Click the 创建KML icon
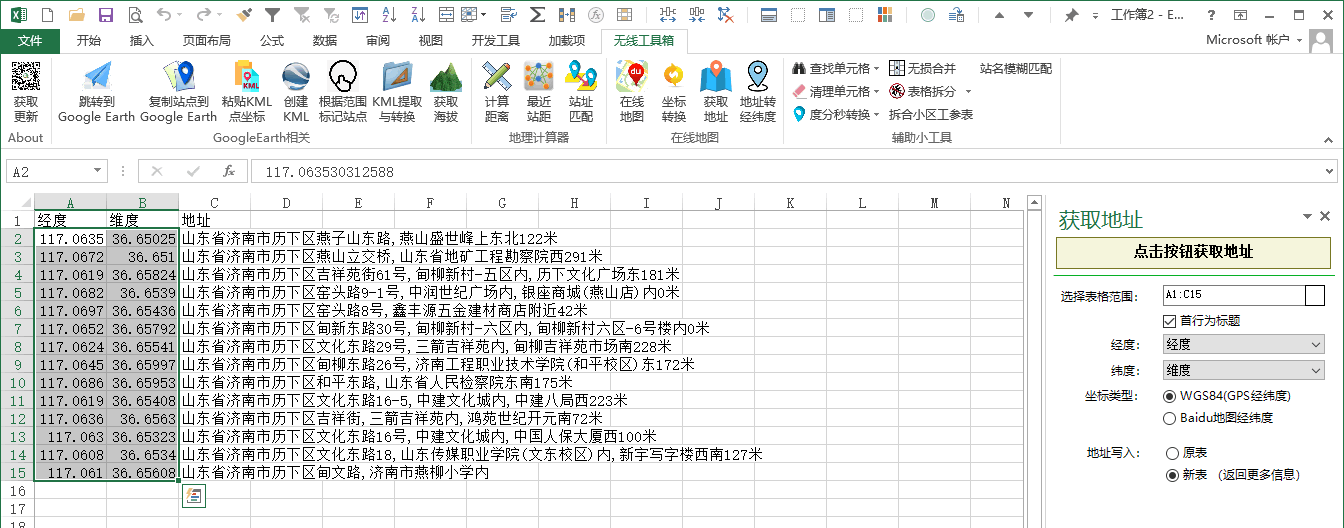 pyautogui.click(x=295, y=76)
